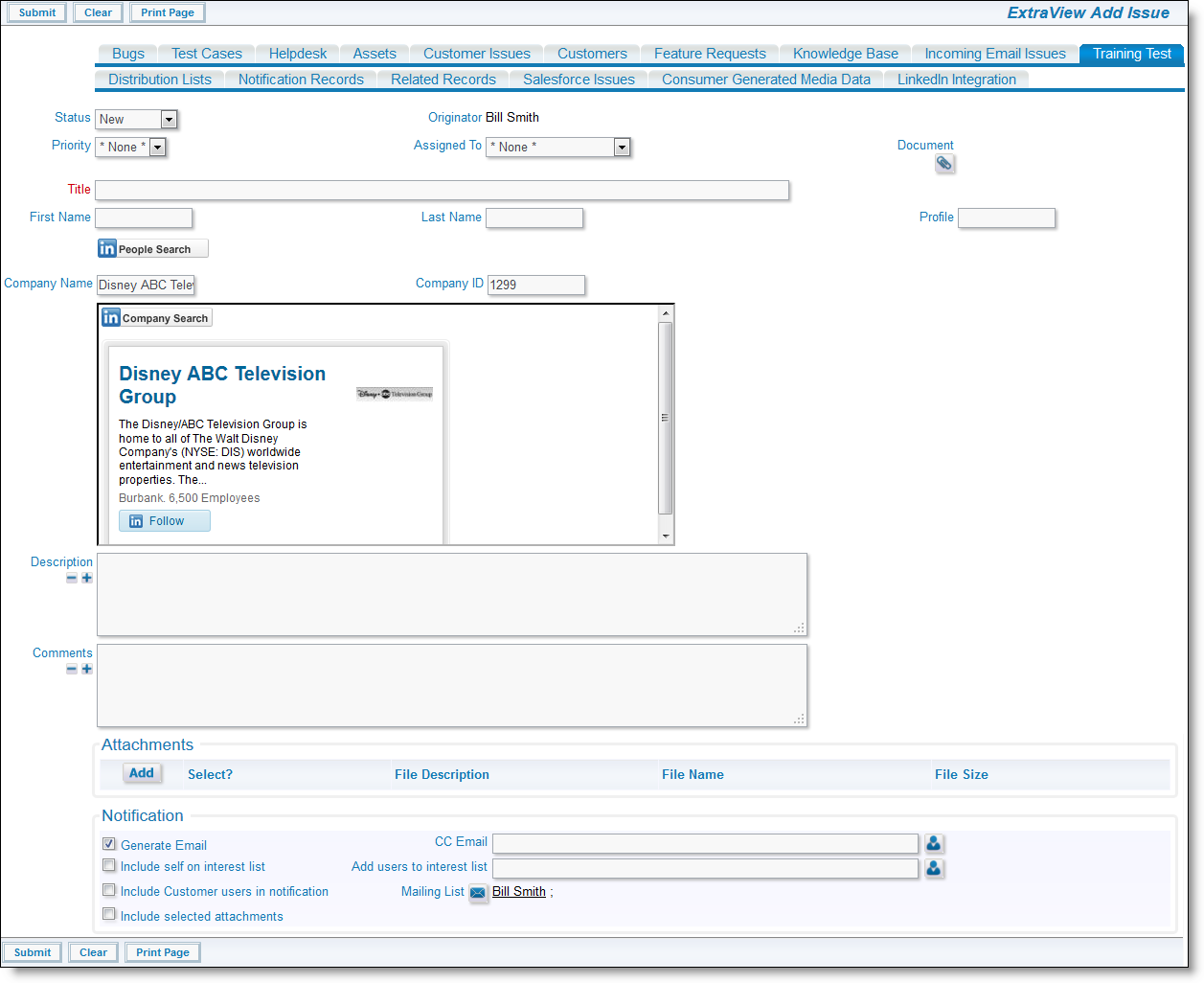Check Include Customer users in notification
Screen dimensions: 1204x983
[x=109, y=890]
